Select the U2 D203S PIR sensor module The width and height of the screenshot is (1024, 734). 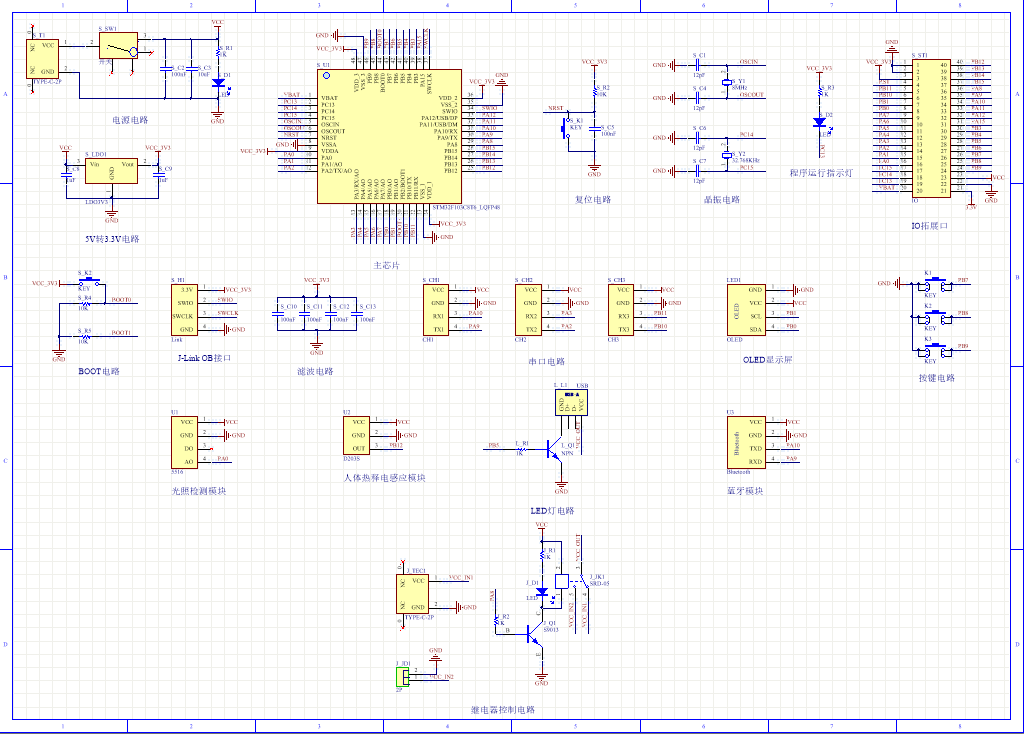coord(357,436)
